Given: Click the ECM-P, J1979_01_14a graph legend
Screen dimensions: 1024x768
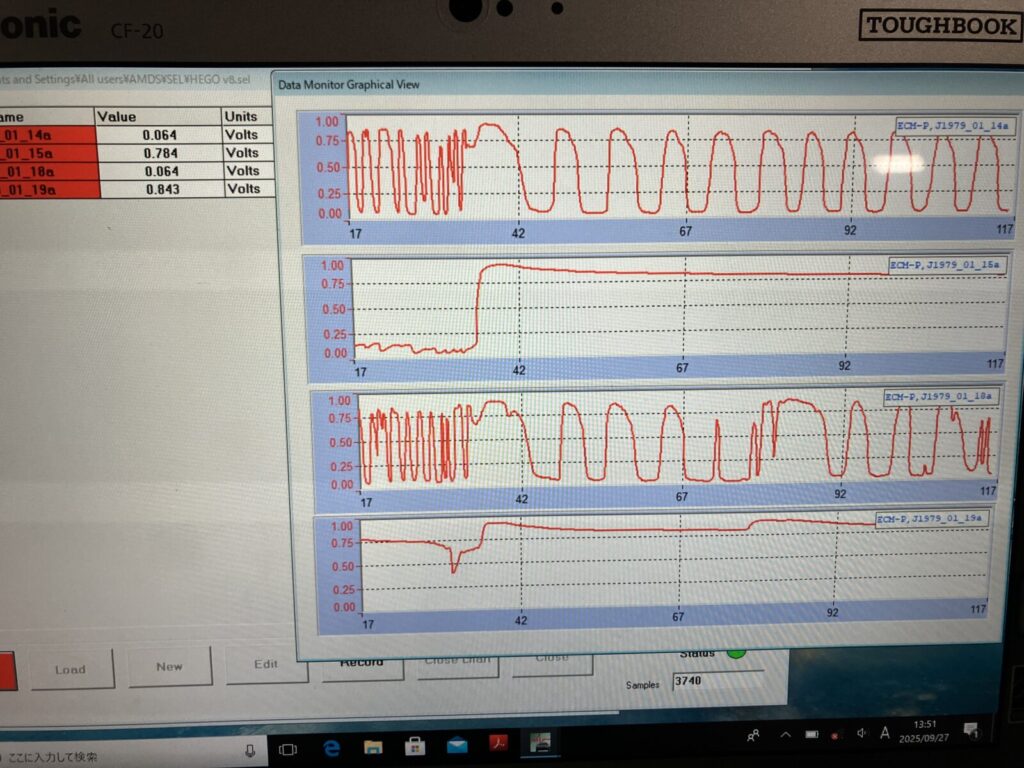Looking at the screenshot, I should (954, 126).
